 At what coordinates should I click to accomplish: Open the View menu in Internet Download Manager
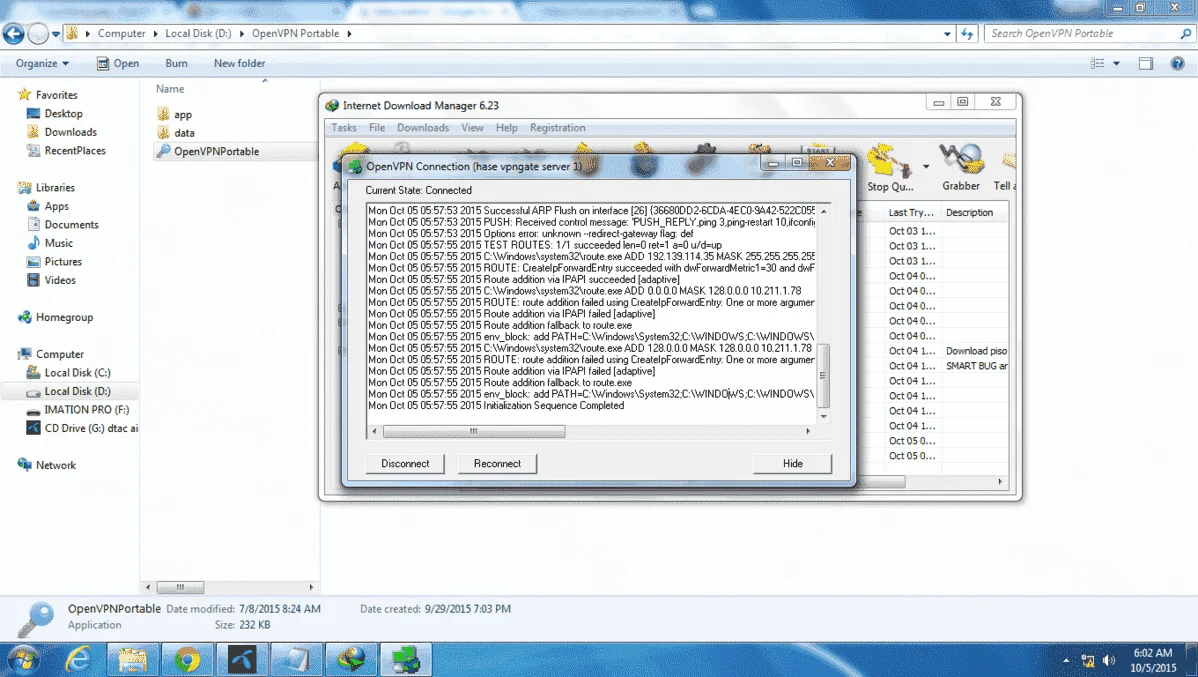pos(472,128)
